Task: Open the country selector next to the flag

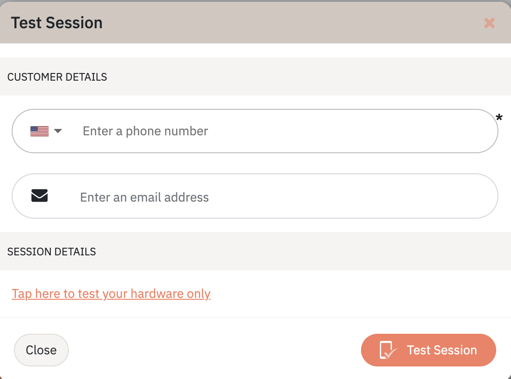Action: pyautogui.click(x=46, y=131)
